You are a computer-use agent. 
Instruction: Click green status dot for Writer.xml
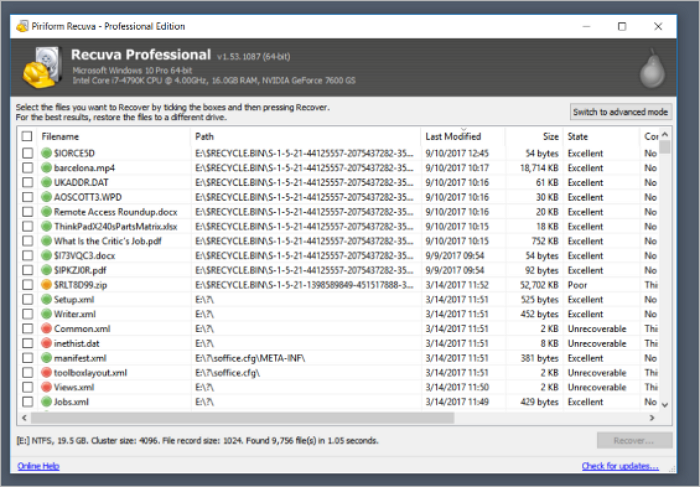[46, 314]
